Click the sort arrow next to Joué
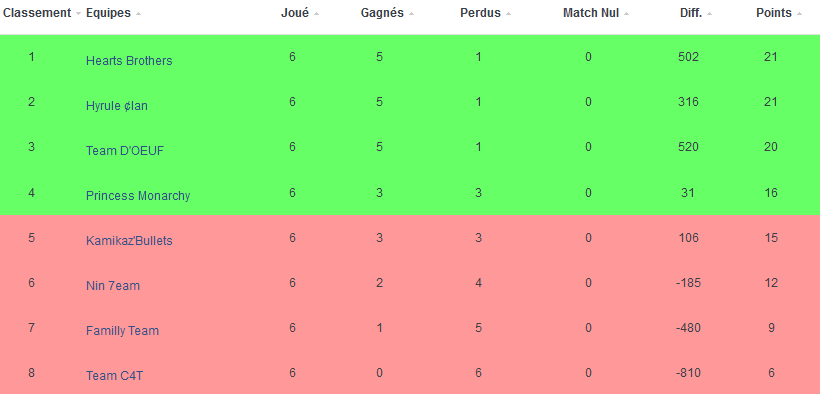 tap(316, 14)
